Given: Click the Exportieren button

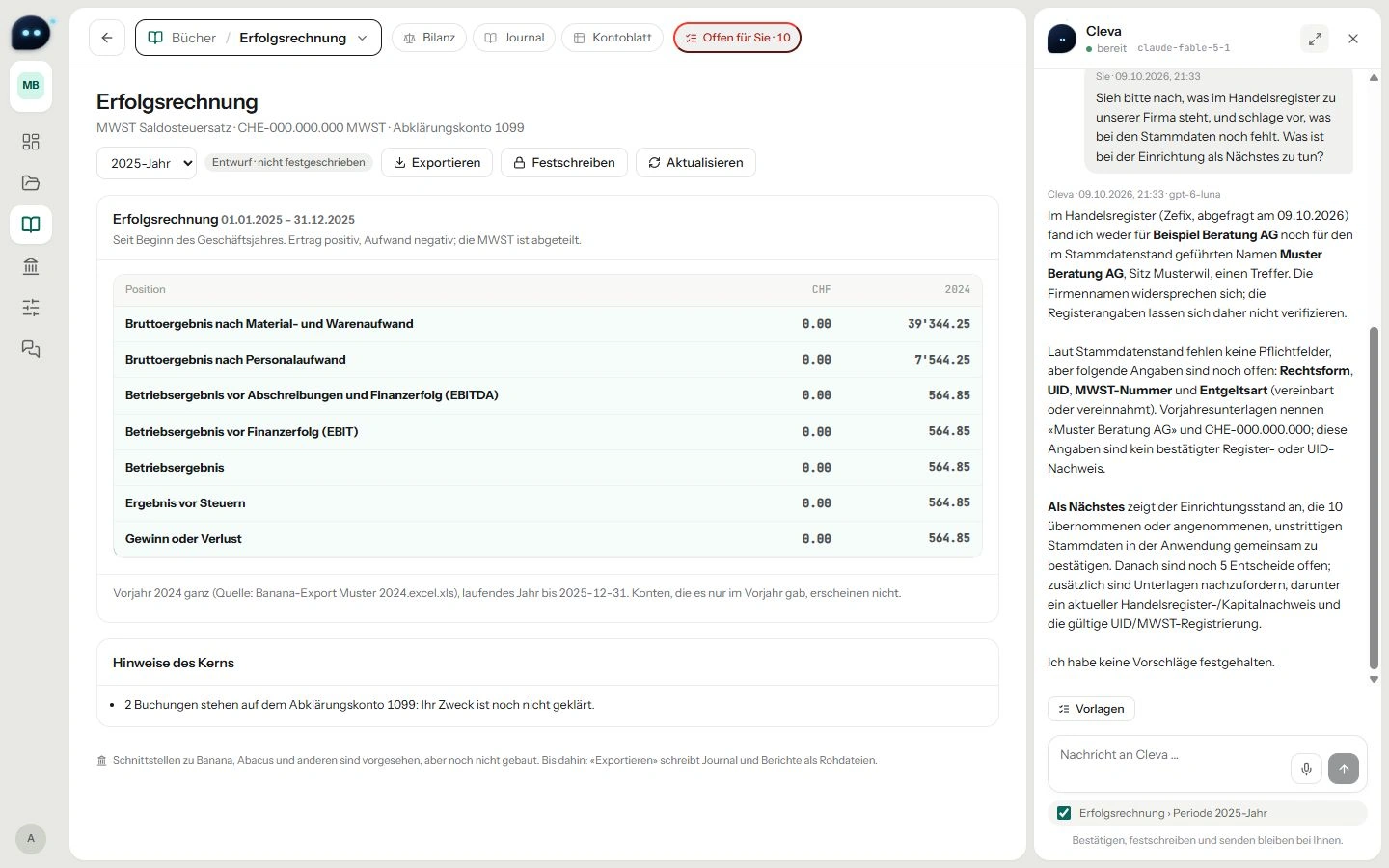Looking at the screenshot, I should [437, 163].
